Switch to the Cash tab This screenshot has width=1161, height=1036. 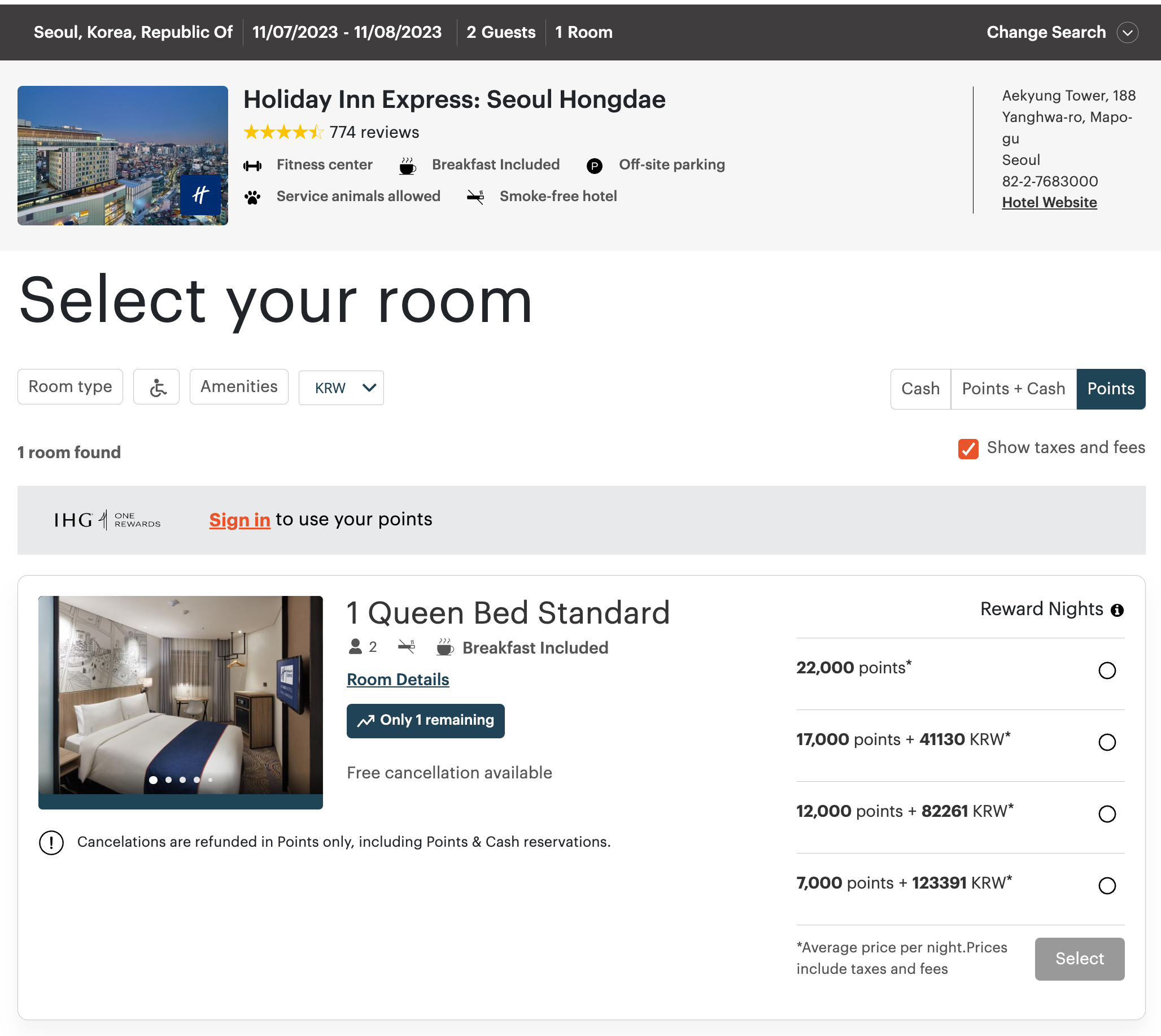(920, 389)
